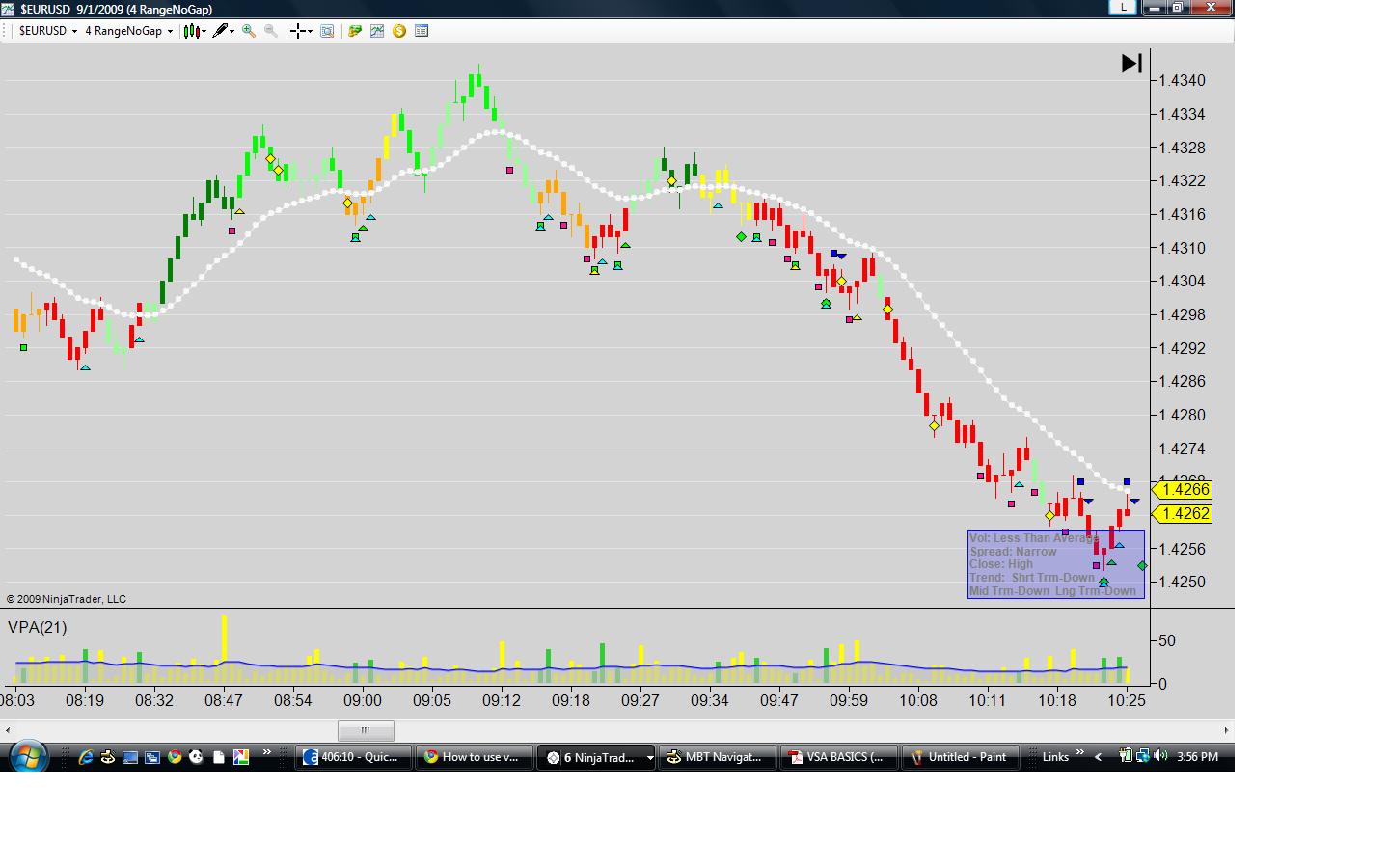Click the greyed zoom out magnifier
Viewport: 1389px width, 868px height.
coord(271,31)
